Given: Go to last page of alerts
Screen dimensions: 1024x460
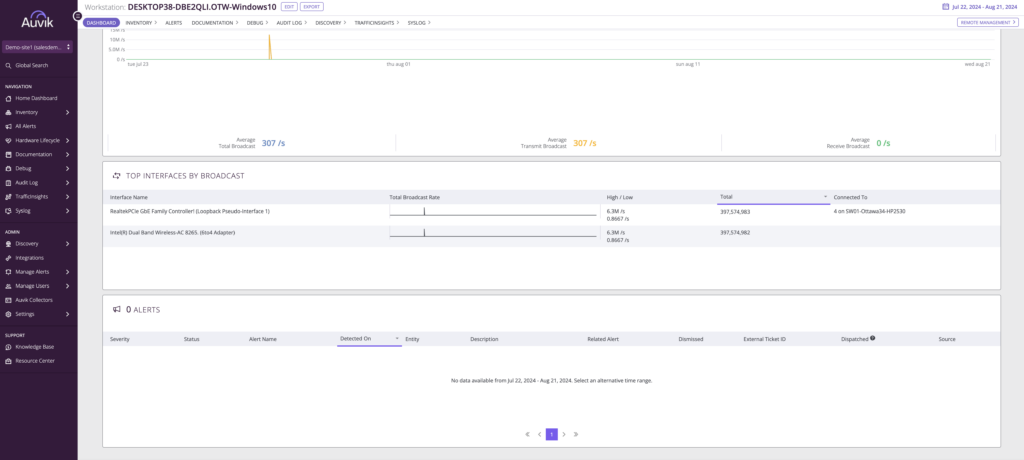Looking at the screenshot, I should (576, 434).
